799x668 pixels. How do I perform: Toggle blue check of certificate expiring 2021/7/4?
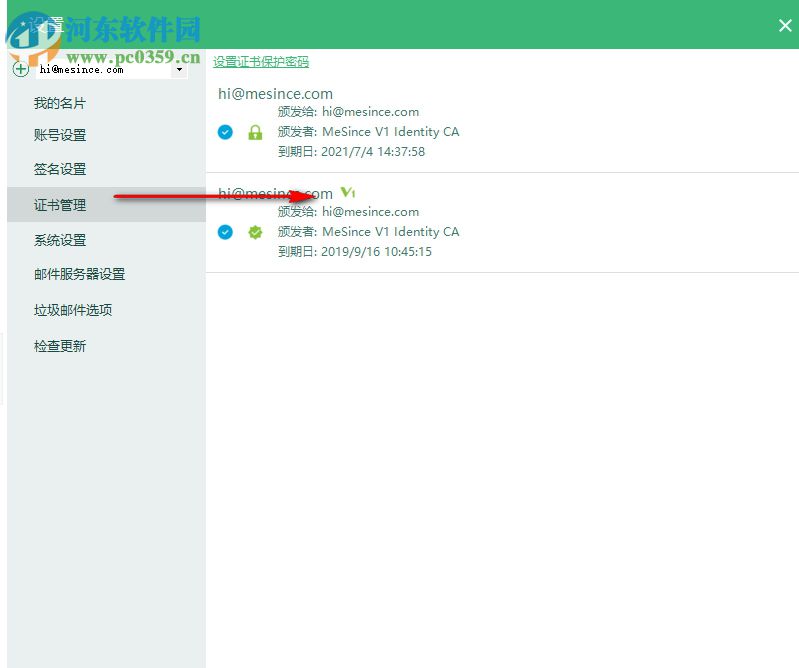click(x=225, y=132)
